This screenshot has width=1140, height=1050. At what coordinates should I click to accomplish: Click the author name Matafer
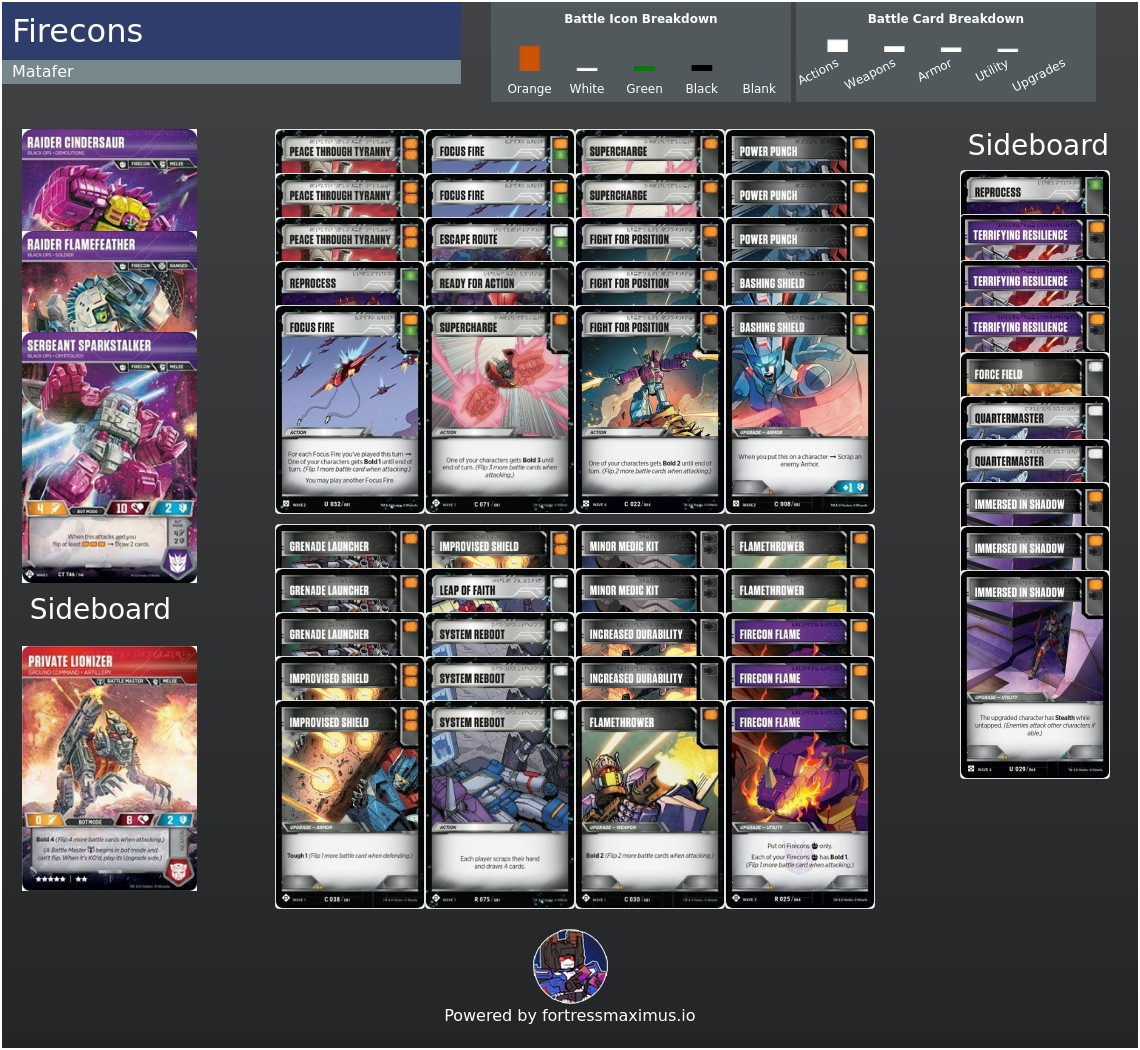point(43,71)
